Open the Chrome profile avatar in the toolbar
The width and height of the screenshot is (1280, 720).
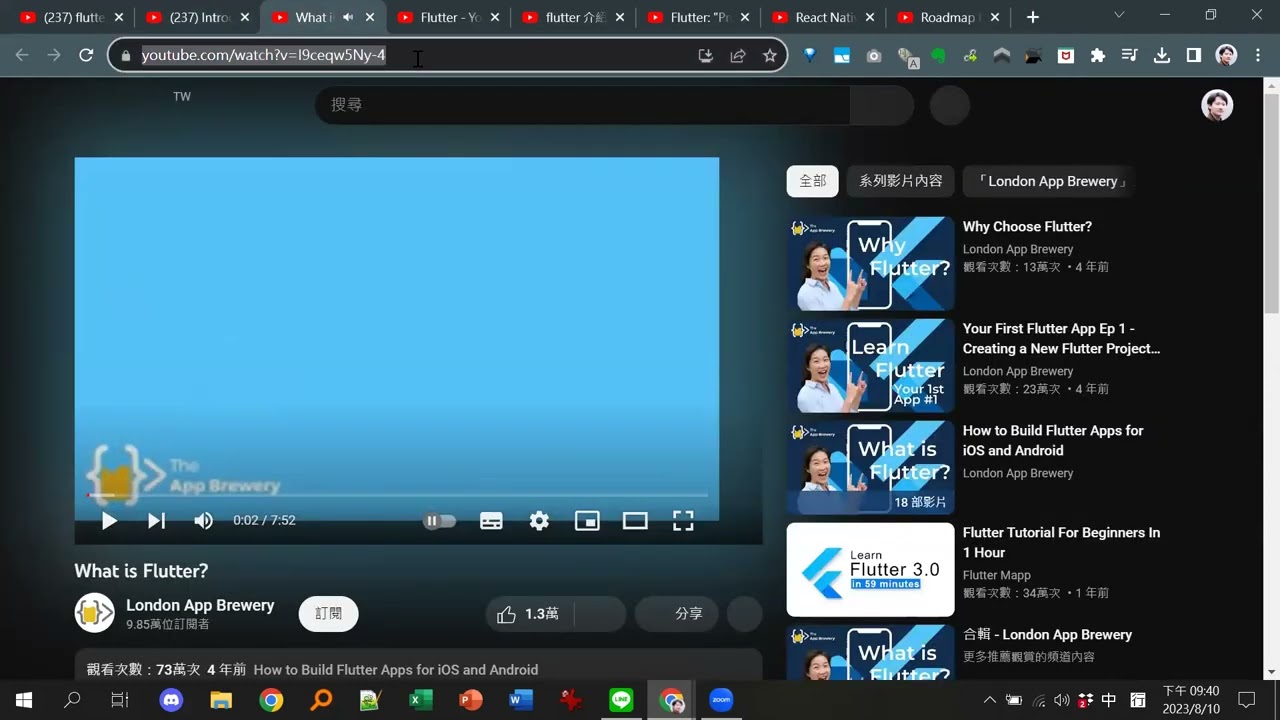click(x=1226, y=56)
